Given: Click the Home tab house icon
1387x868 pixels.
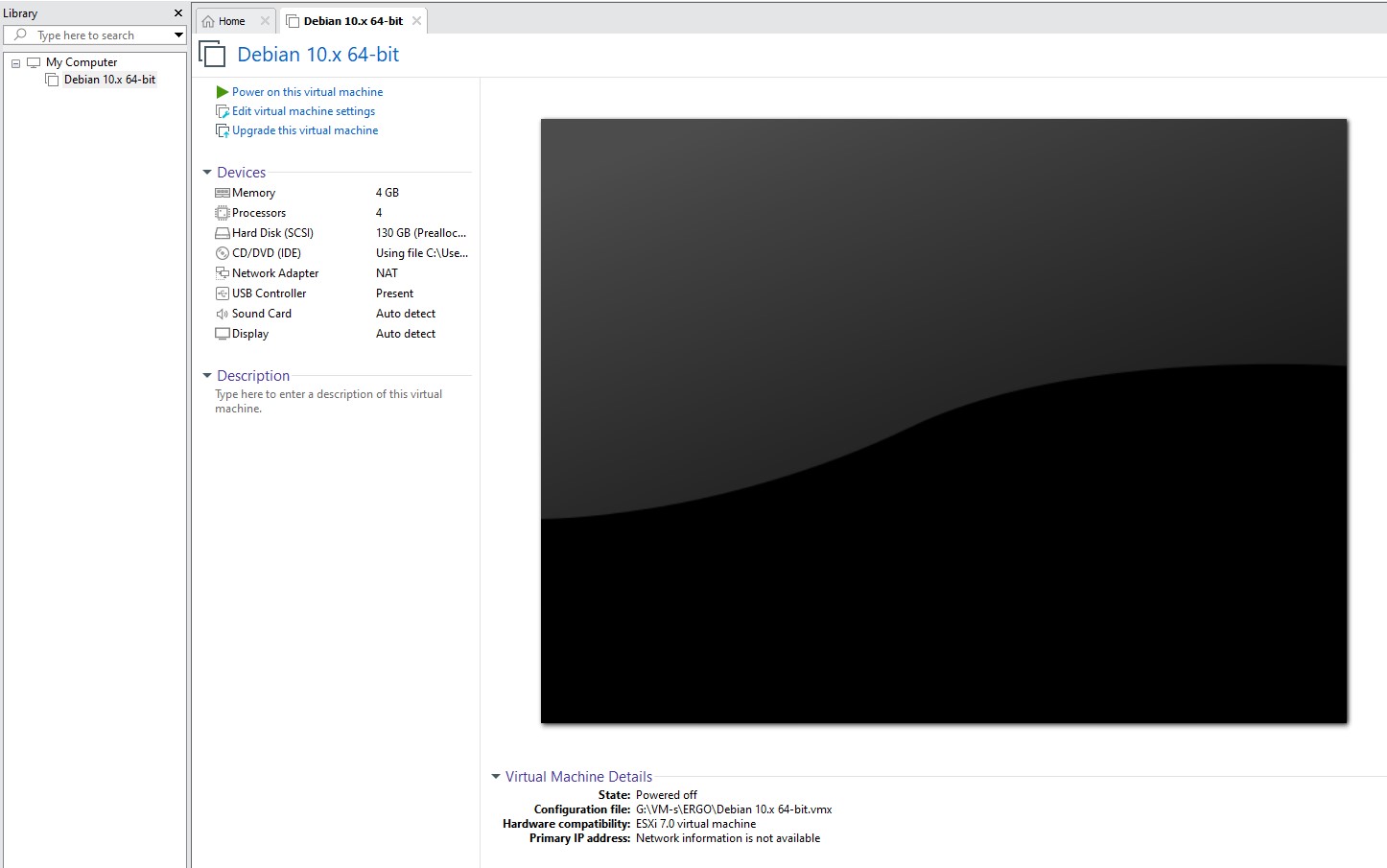Looking at the screenshot, I should pos(208,21).
